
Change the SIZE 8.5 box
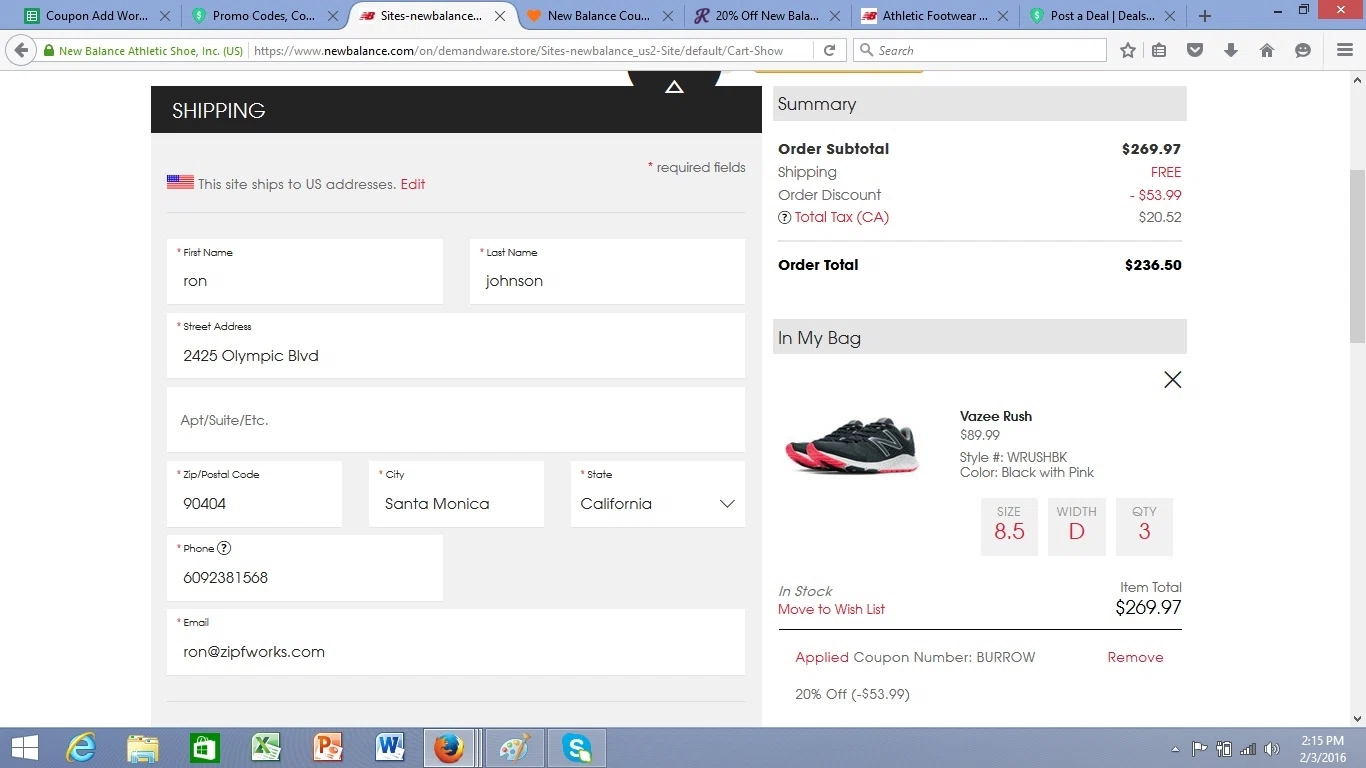coord(1009,526)
